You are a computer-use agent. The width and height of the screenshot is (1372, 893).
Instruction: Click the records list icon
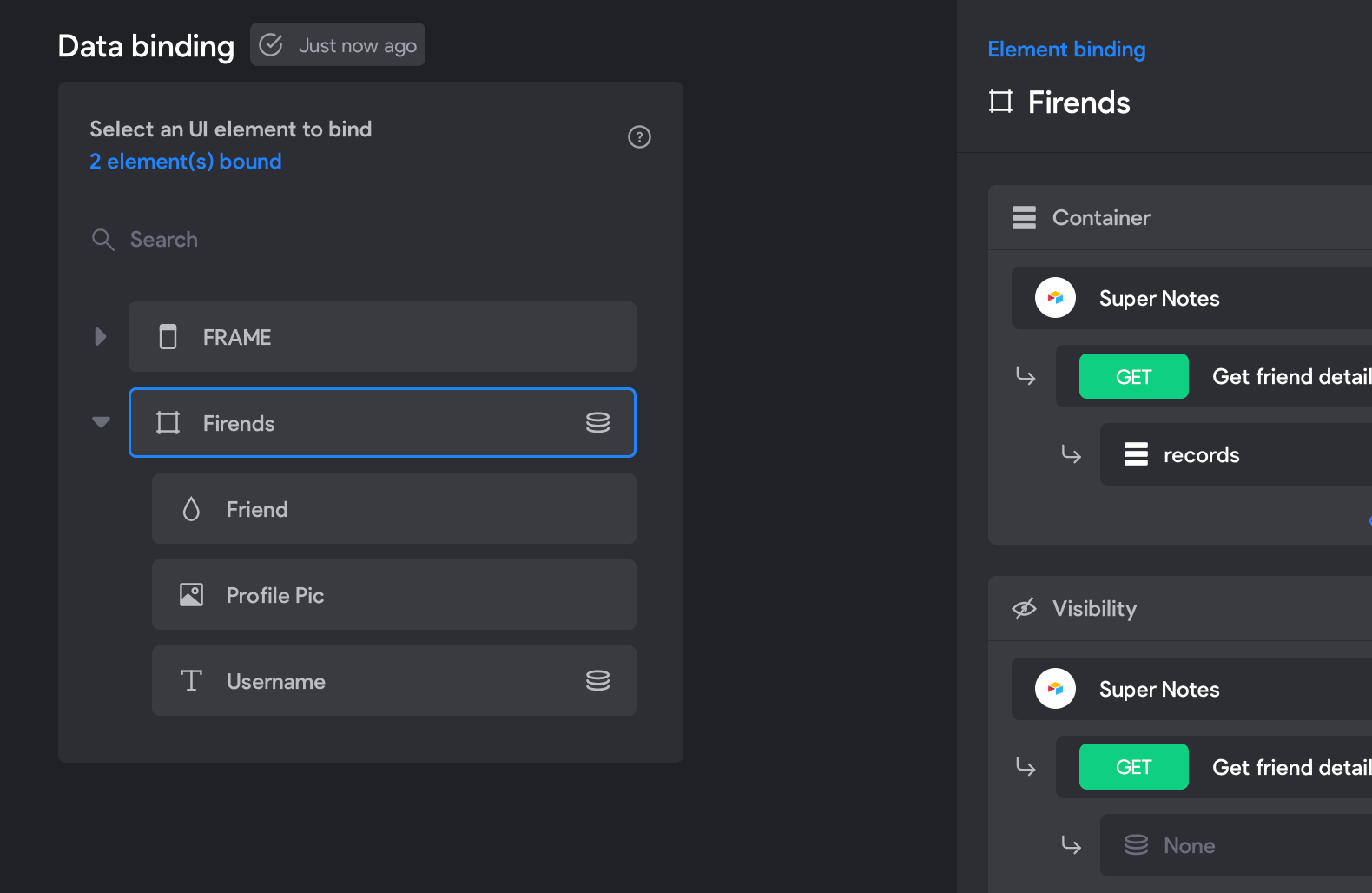1136,454
